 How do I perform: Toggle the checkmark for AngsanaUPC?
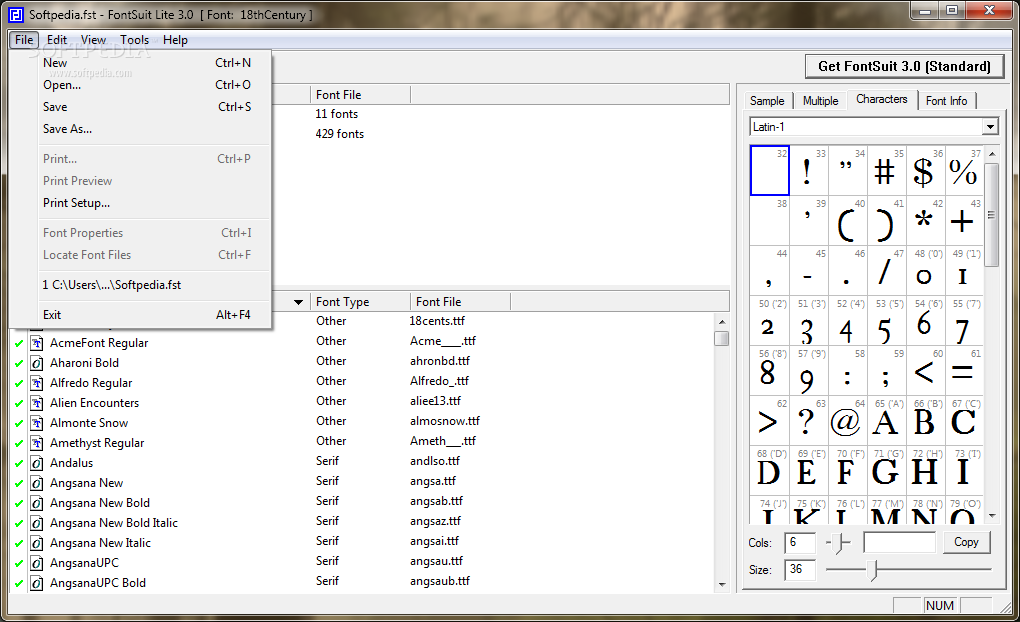[x=19, y=564]
